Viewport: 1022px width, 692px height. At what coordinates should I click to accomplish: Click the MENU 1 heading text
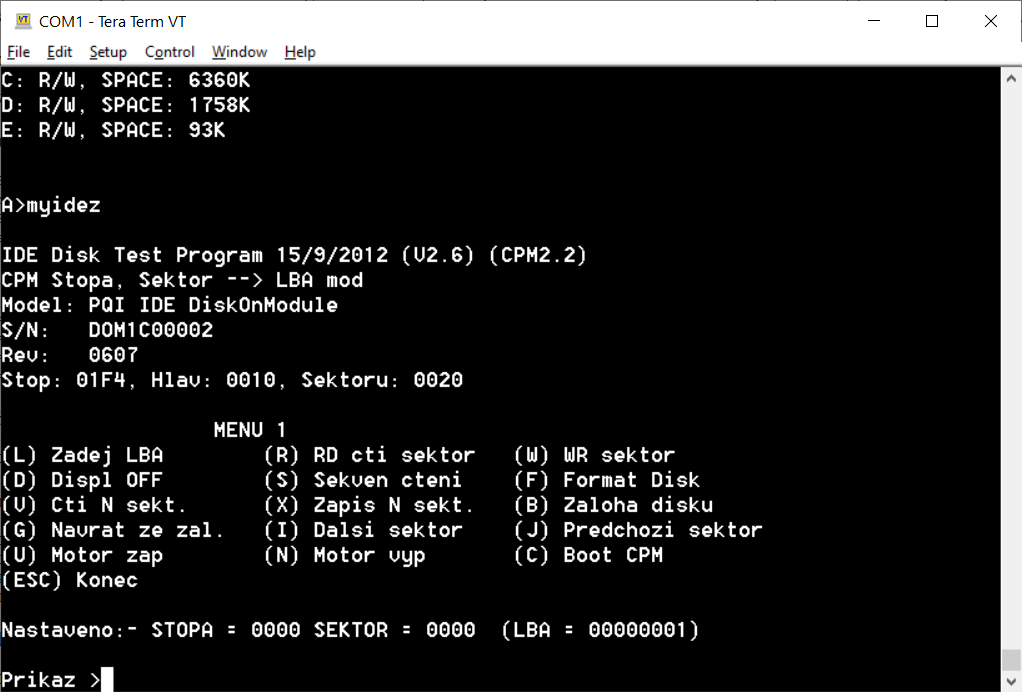250,430
